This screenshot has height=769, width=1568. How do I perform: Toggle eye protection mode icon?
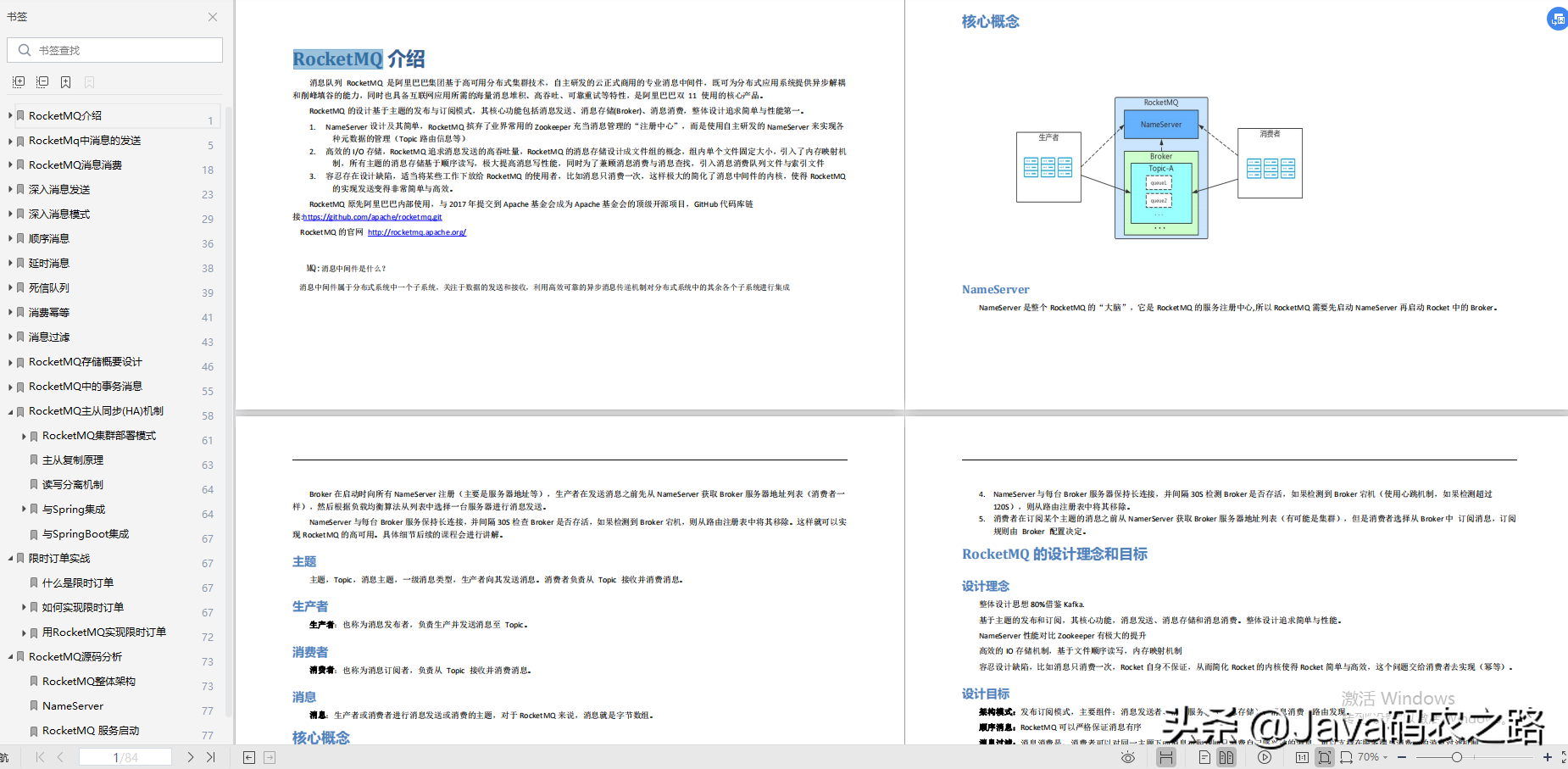point(1128,757)
